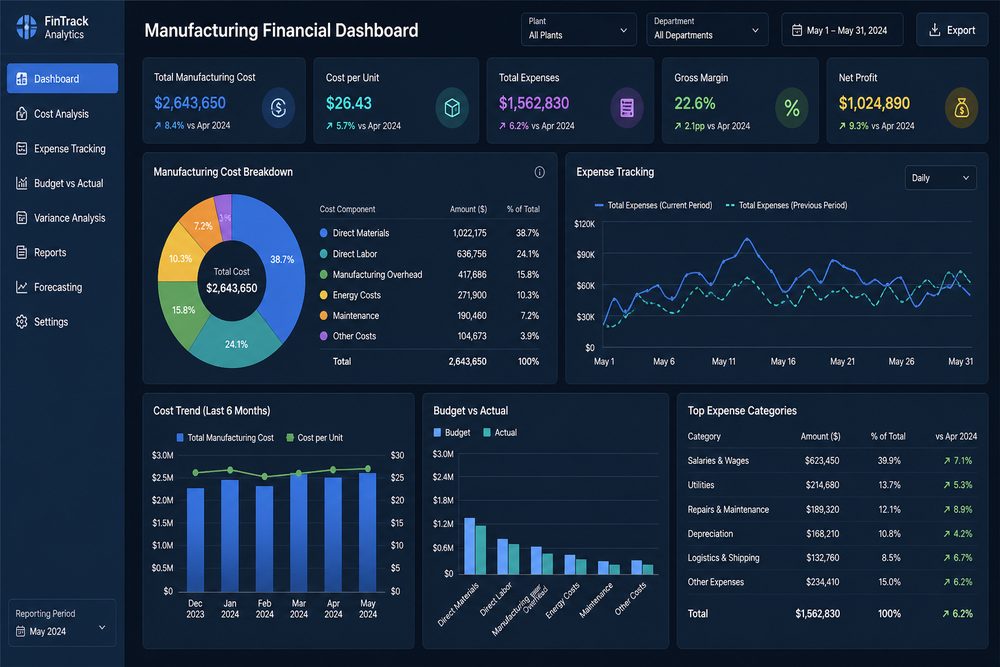Click the $1,024,890 Net Profit value
The width and height of the screenshot is (1000, 667).
(x=874, y=103)
